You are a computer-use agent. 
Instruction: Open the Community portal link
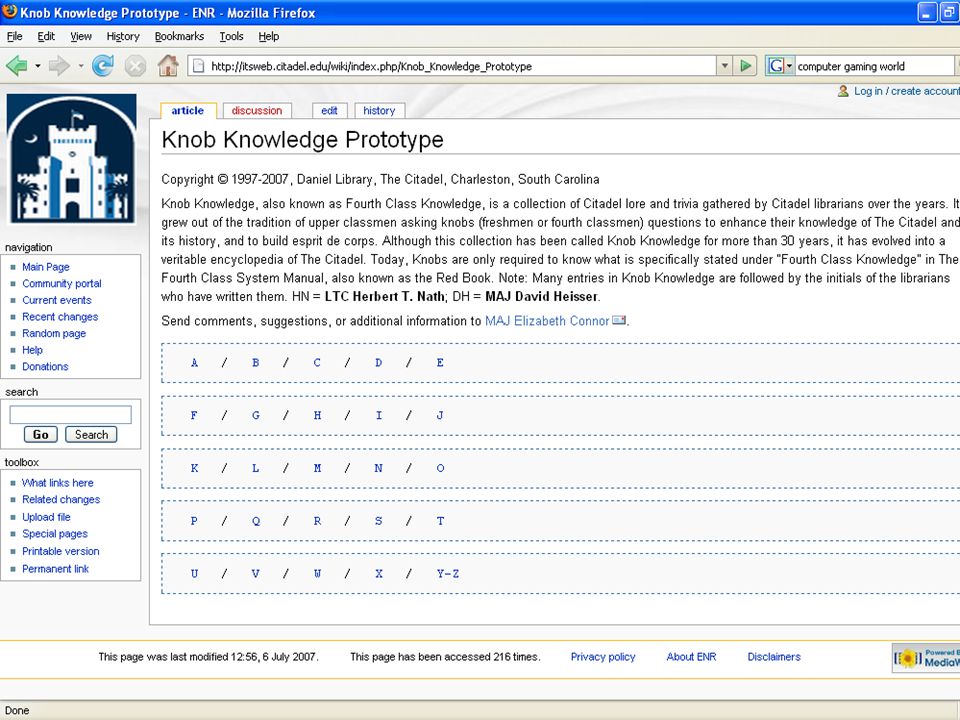pyautogui.click(x=62, y=283)
